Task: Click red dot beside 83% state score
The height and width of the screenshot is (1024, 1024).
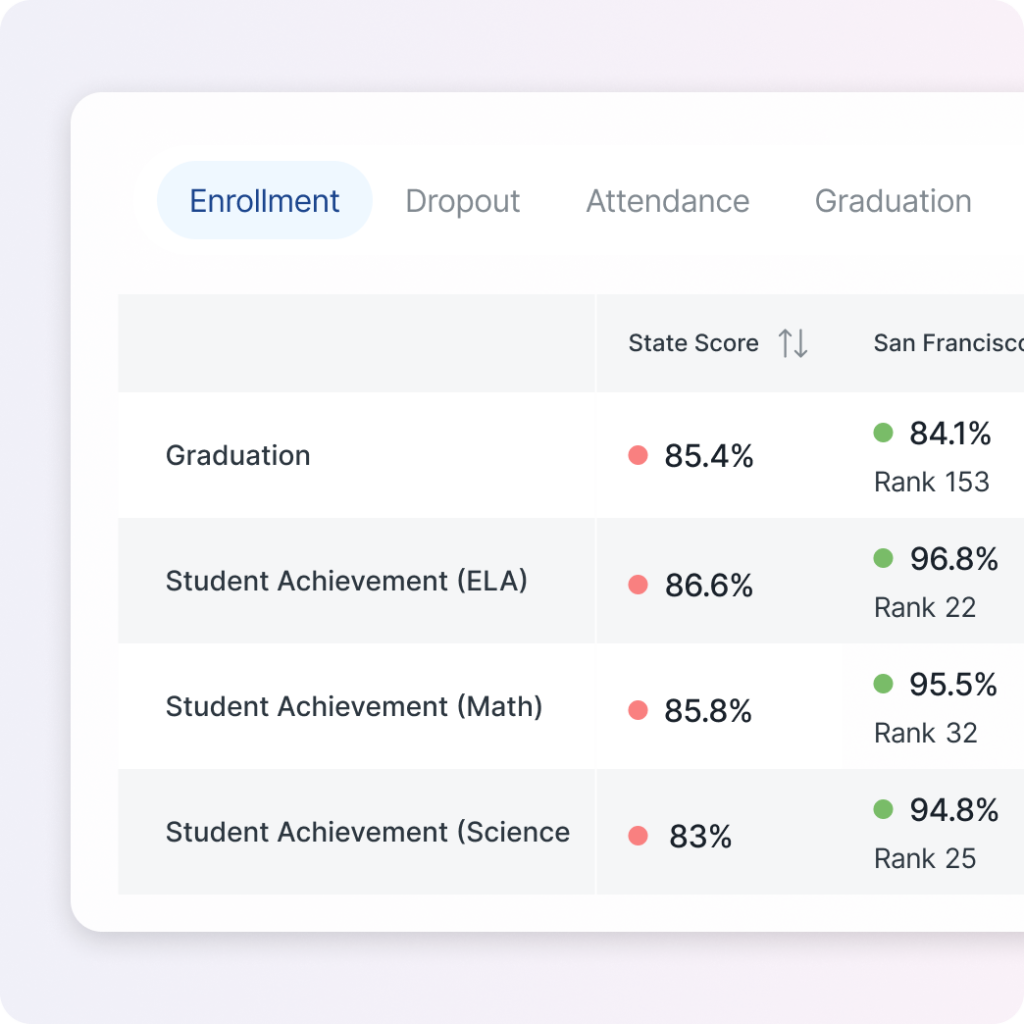Action: click(638, 836)
